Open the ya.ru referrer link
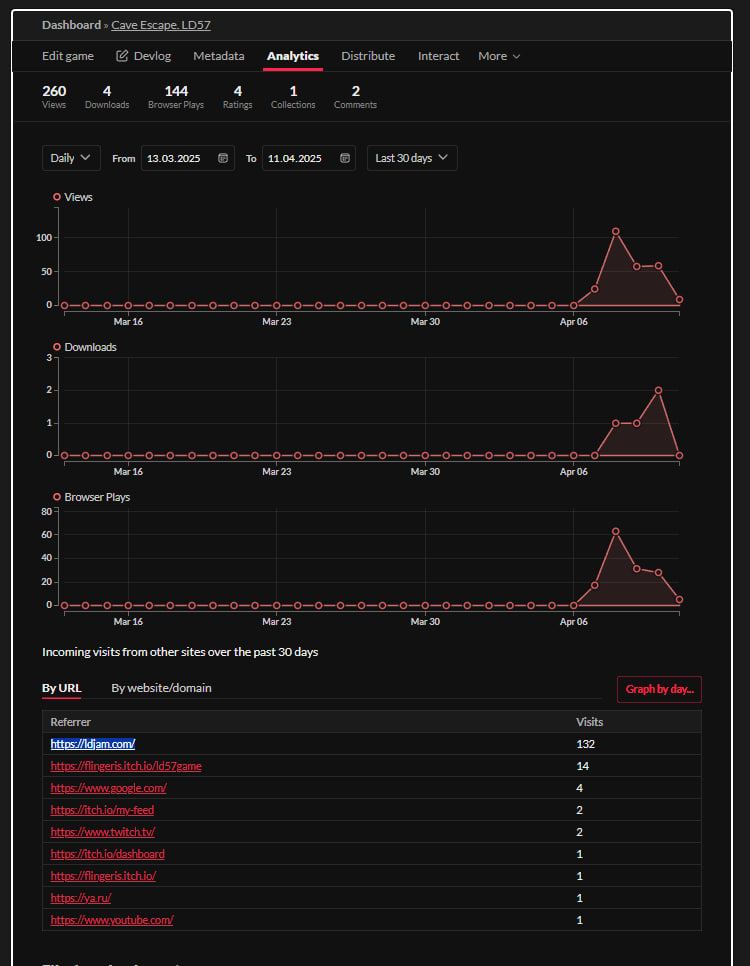 [81, 898]
